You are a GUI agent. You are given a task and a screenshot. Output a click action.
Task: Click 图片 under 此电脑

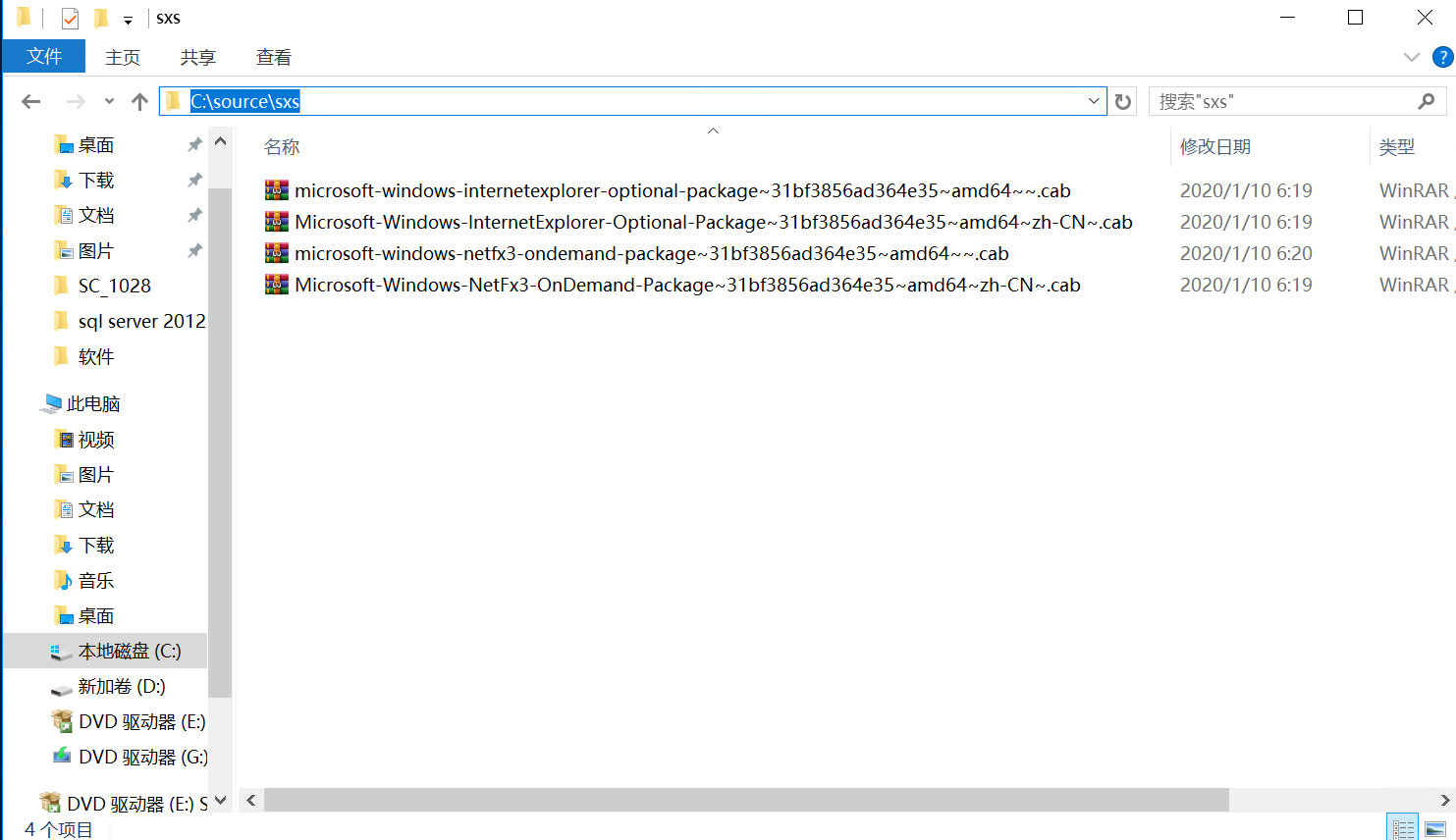pyautogui.click(x=96, y=475)
